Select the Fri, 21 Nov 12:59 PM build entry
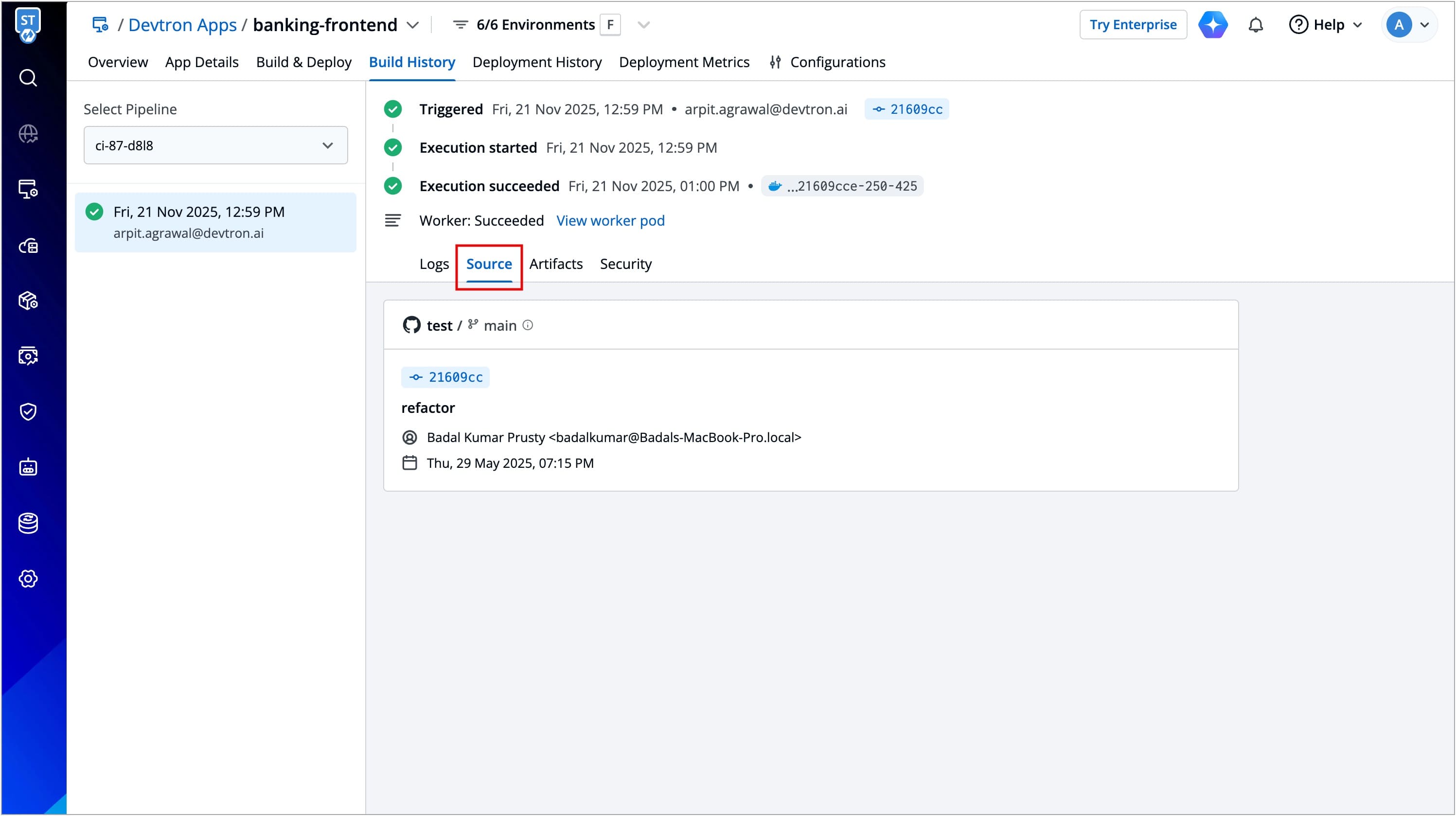This screenshot has height=816, width=1456. pos(215,222)
